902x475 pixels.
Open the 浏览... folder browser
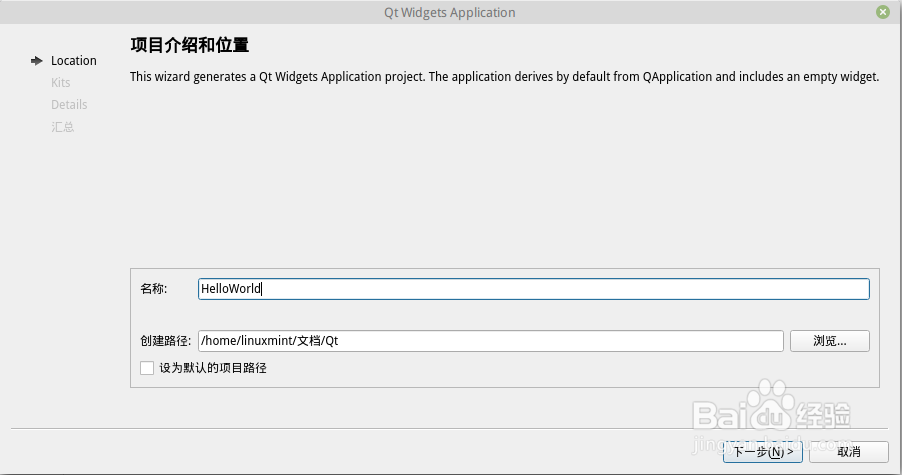[x=830, y=340]
